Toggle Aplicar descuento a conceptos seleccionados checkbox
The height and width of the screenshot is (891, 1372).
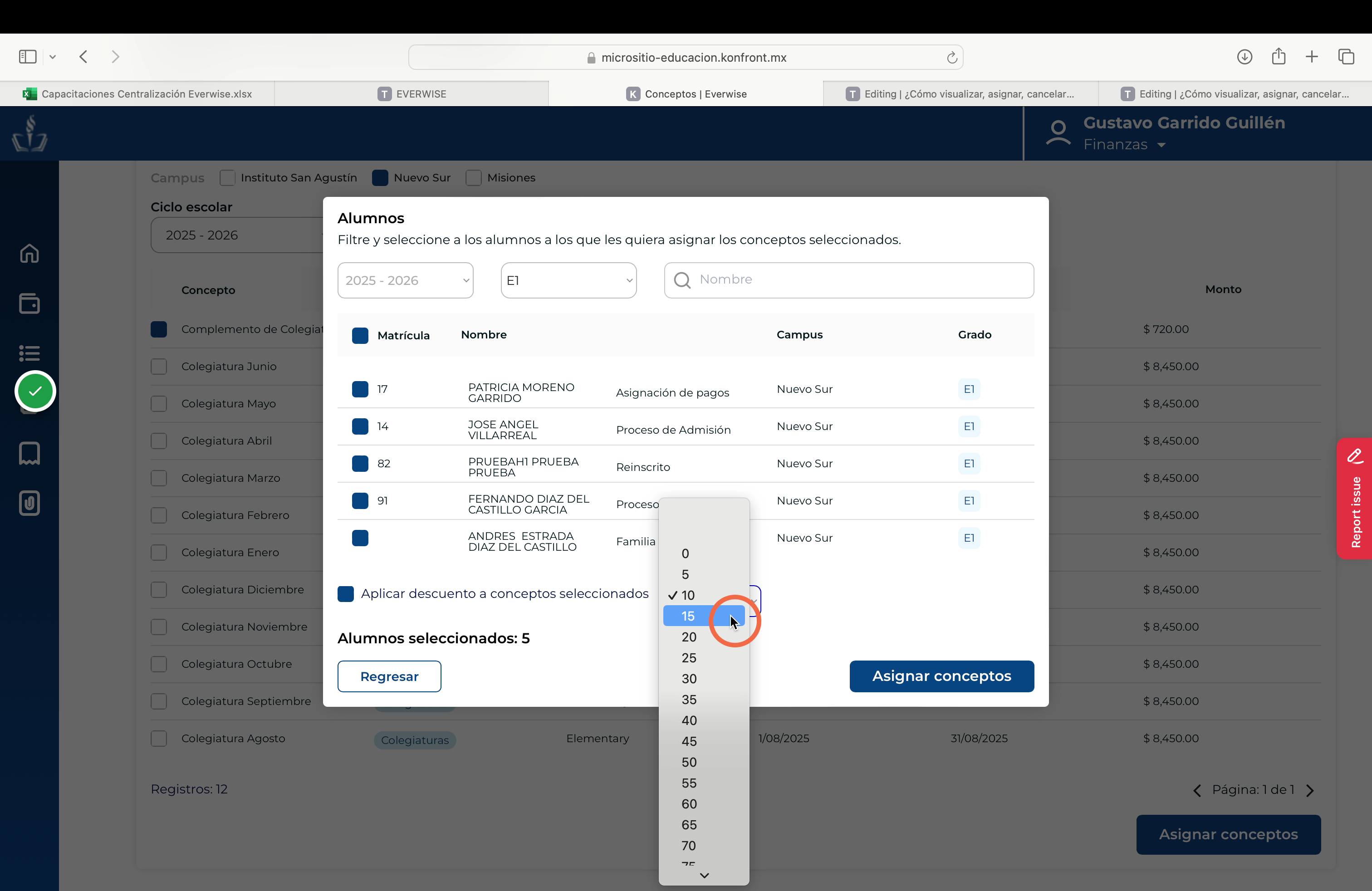(x=346, y=593)
